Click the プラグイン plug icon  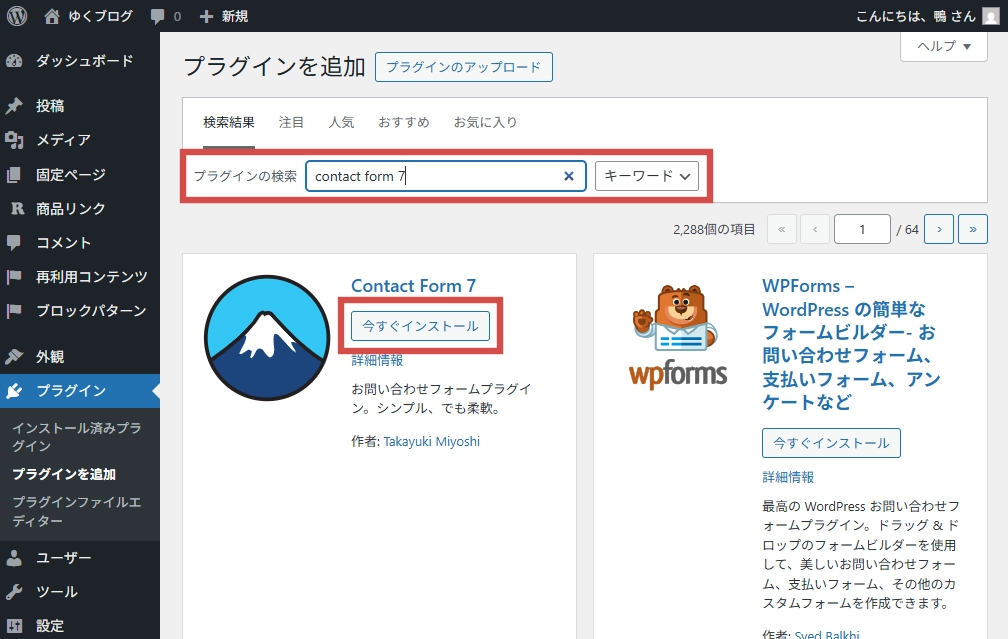click(x=14, y=391)
